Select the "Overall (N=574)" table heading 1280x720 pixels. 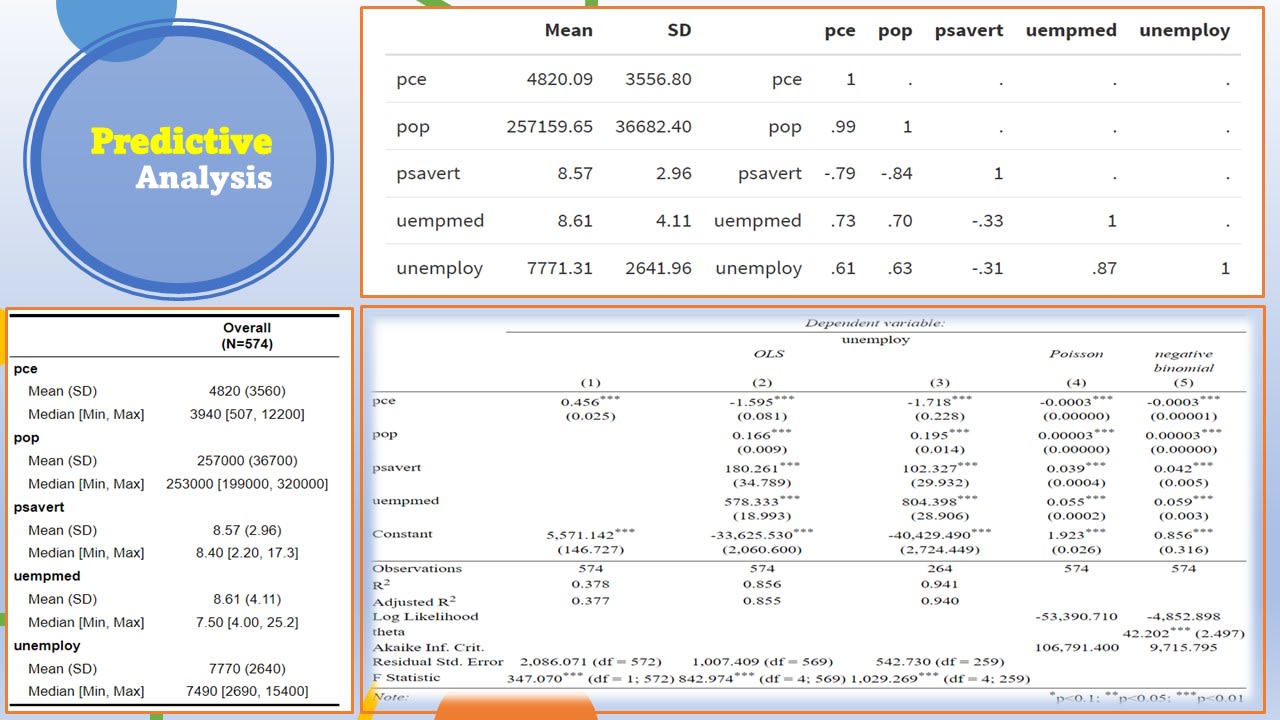[247, 336]
